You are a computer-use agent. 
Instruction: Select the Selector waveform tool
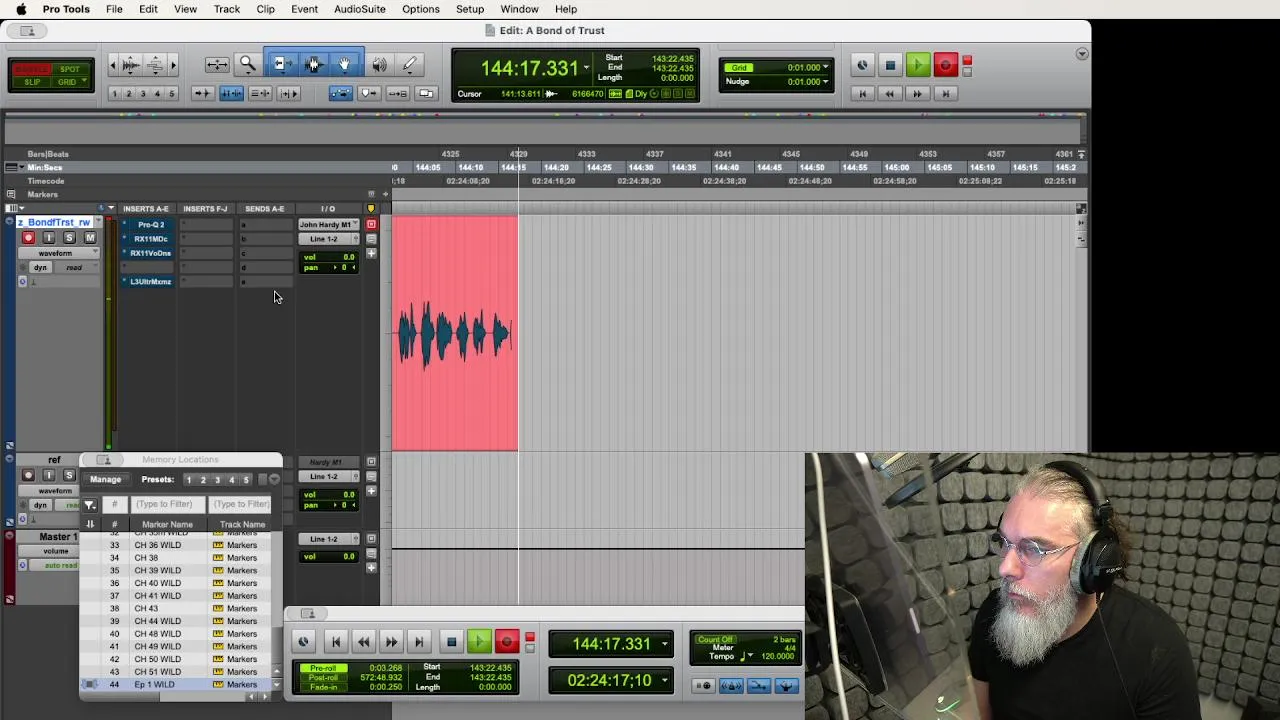pos(313,65)
